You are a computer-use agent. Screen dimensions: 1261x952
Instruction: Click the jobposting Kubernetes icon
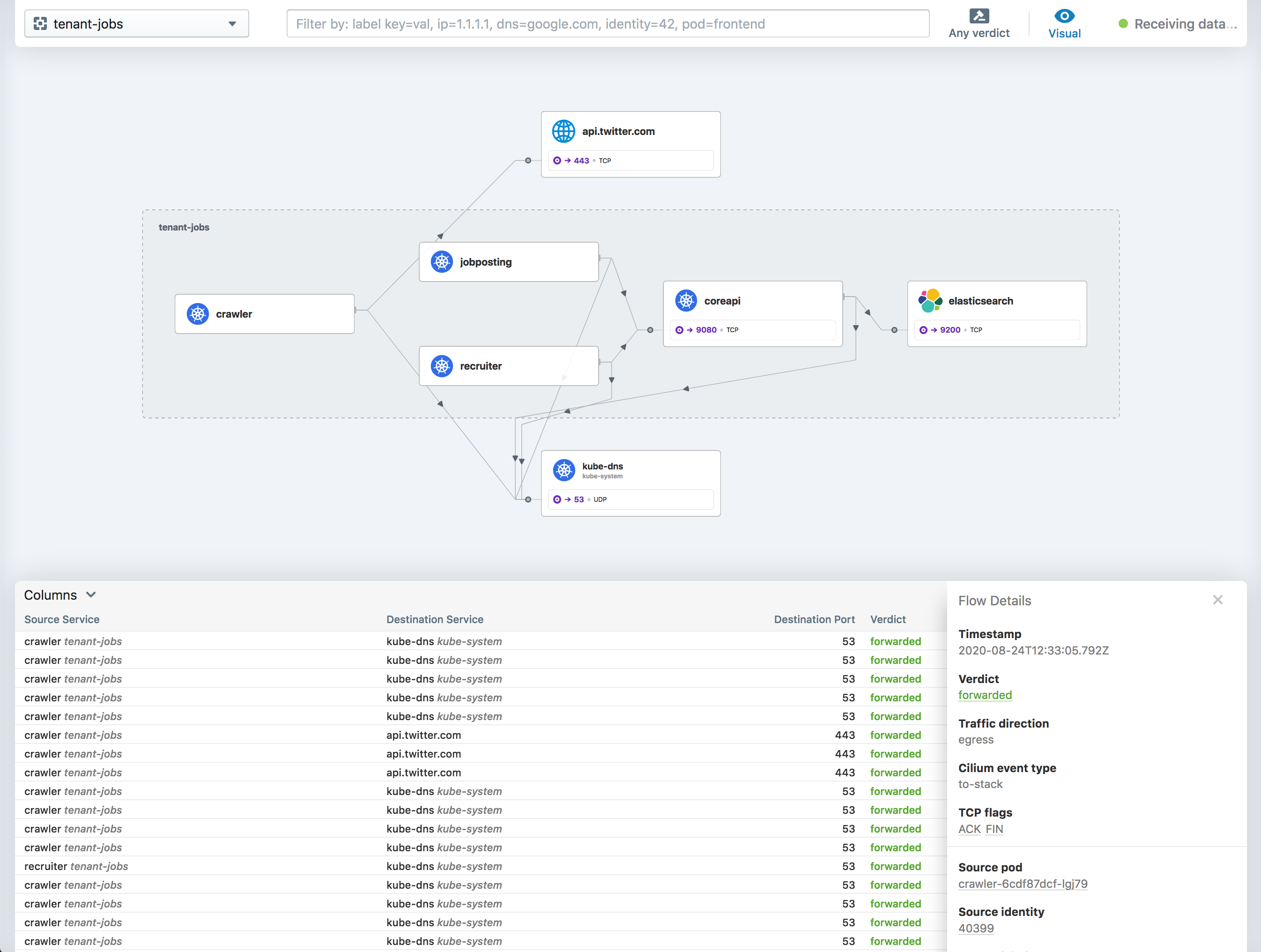coord(441,261)
